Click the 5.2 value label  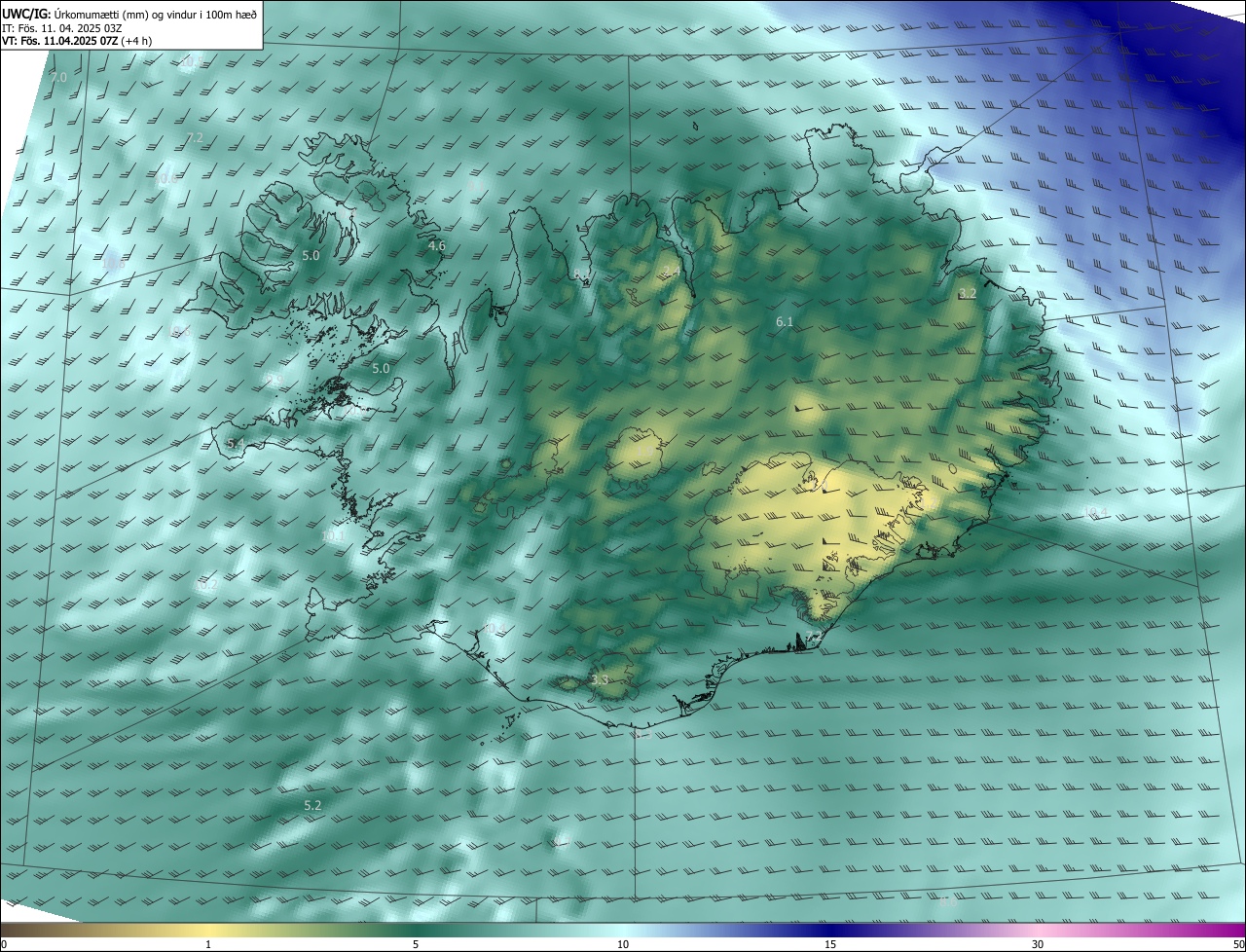[x=312, y=805]
